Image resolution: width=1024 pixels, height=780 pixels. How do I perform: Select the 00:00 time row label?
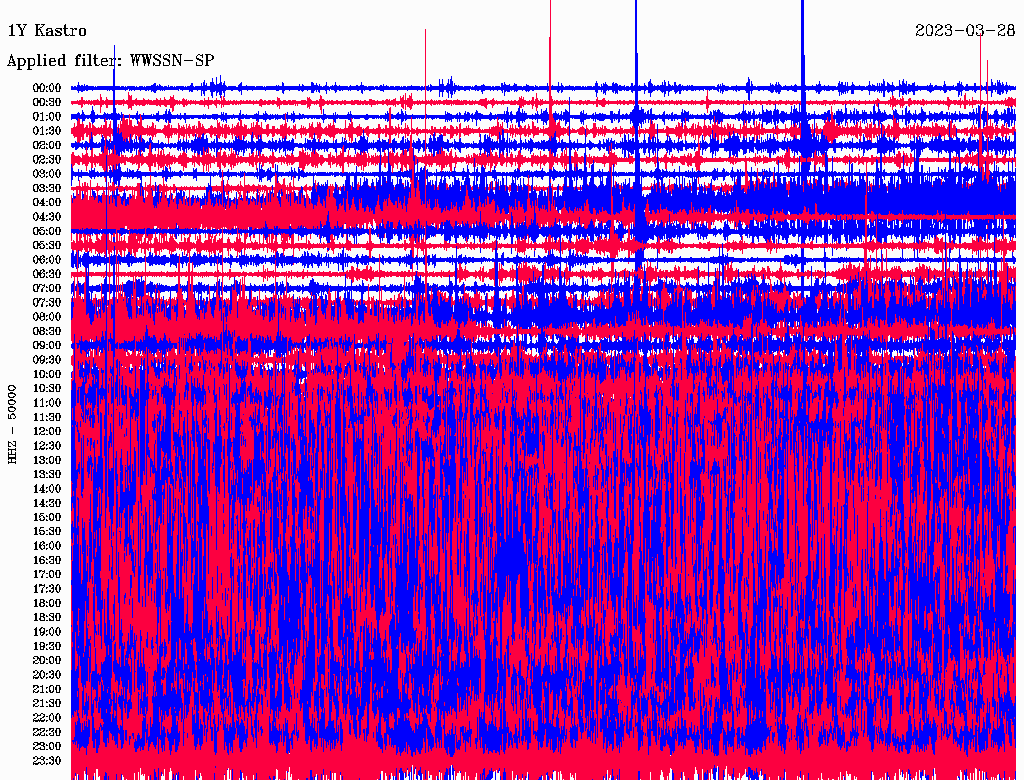tap(48, 88)
